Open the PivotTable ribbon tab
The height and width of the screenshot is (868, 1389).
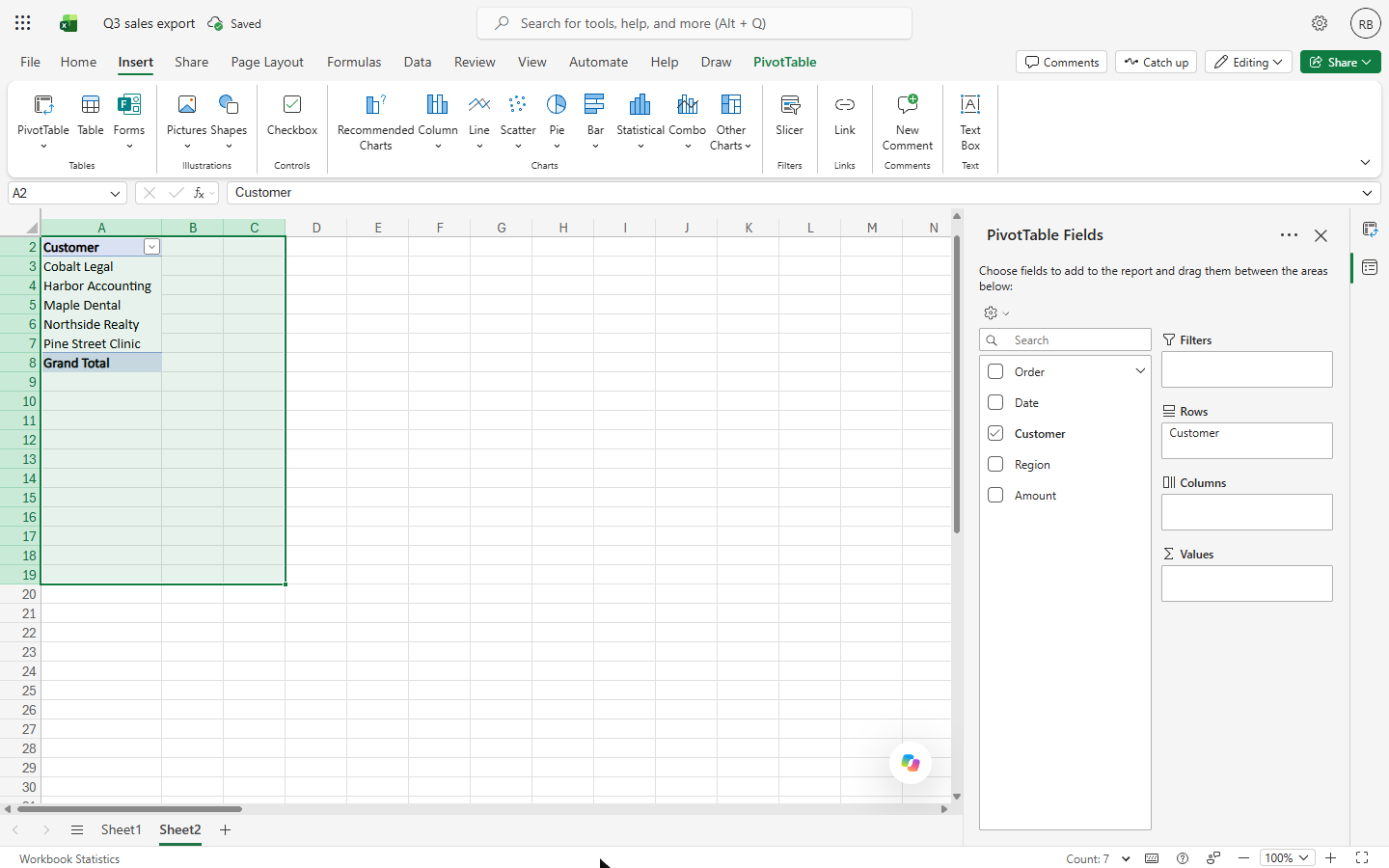click(785, 62)
